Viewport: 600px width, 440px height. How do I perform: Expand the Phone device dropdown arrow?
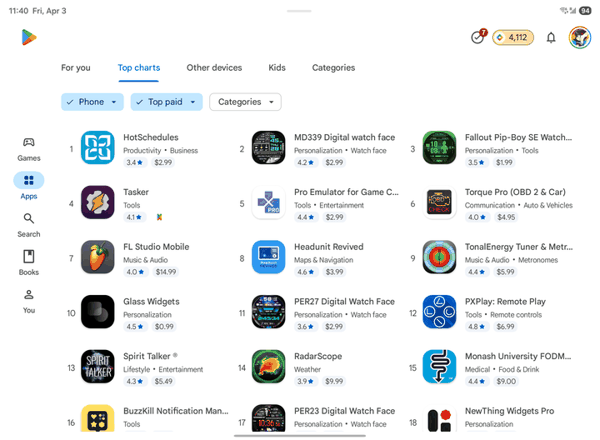[x=114, y=102]
